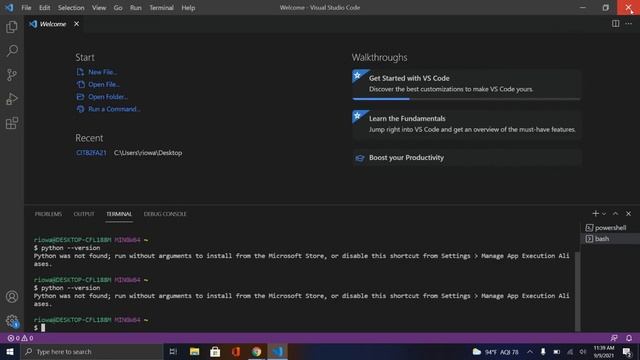Open the Edit menu

click(x=44, y=8)
